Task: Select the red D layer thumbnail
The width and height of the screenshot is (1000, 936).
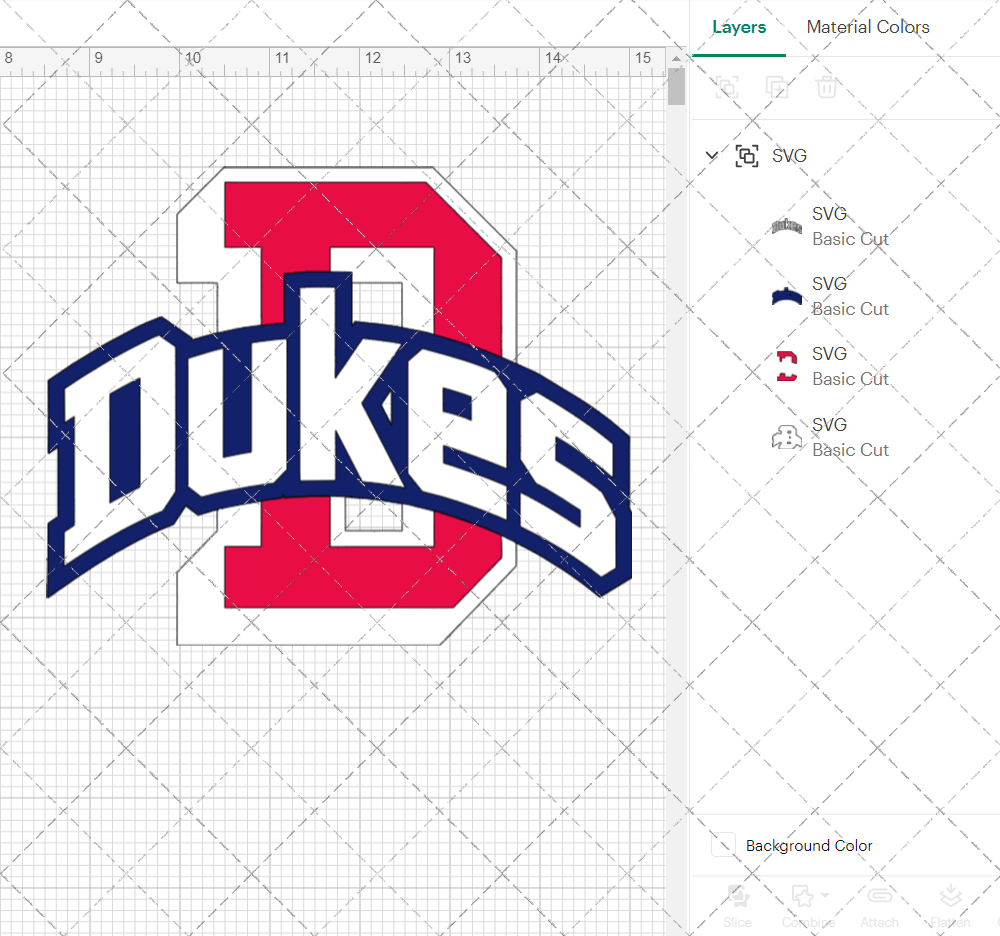Action: [x=786, y=366]
